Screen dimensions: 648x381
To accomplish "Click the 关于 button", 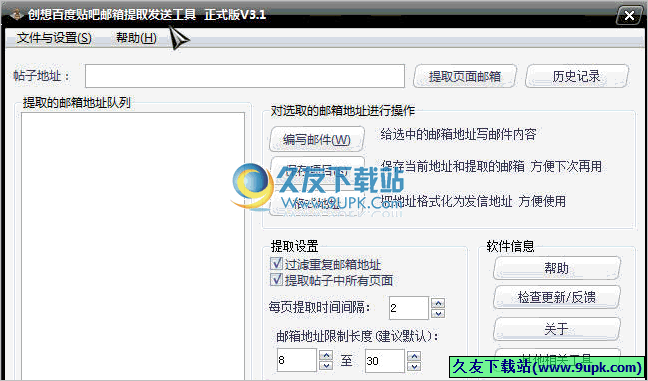I will coord(557,329).
